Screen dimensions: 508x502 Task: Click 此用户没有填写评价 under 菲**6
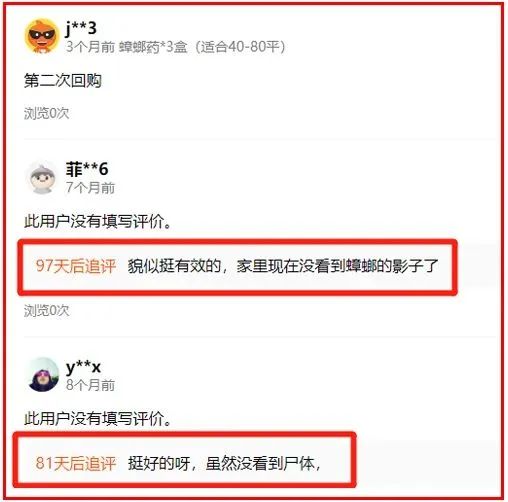coord(97,221)
